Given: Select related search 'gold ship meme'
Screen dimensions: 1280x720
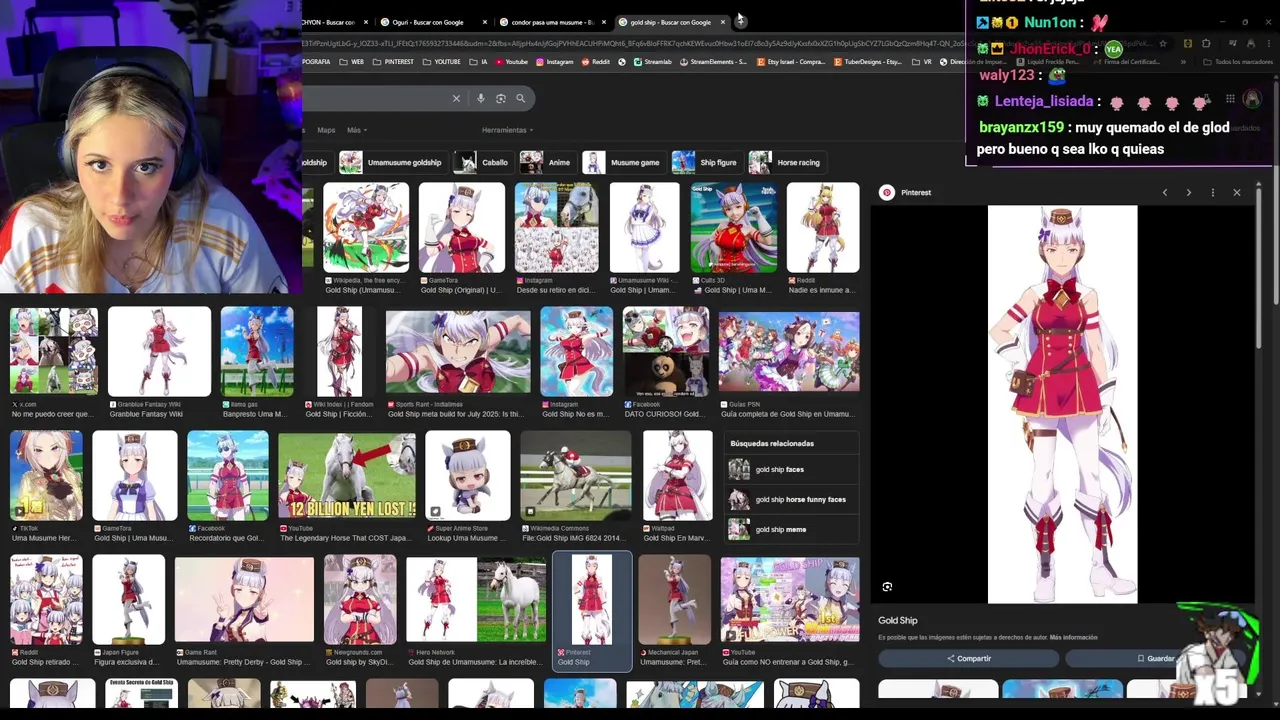Looking at the screenshot, I should pos(791,529).
